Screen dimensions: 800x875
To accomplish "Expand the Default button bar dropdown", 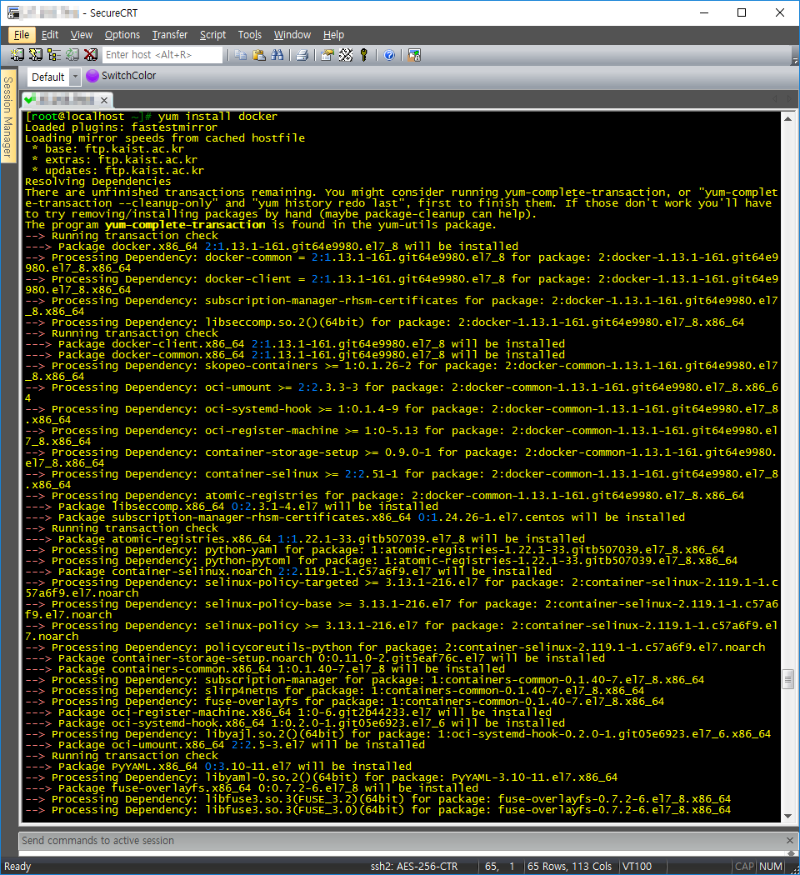I will pyautogui.click(x=75, y=77).
